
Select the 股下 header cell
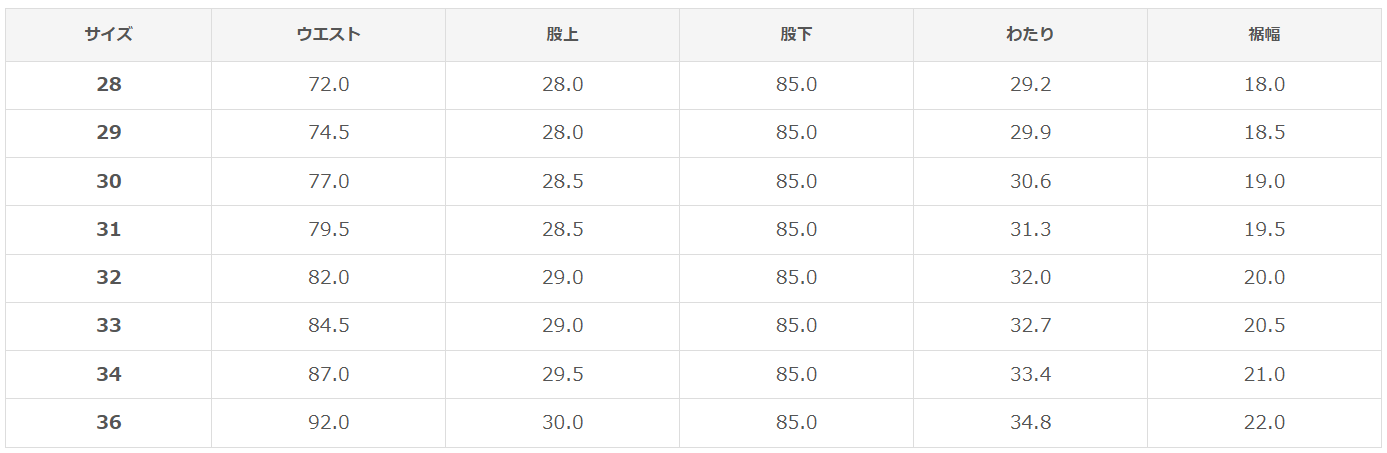(796, 34)
